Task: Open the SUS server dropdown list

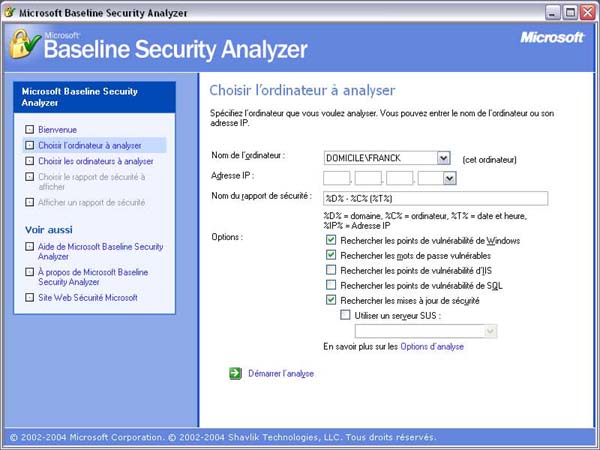Action: point(490,331)
